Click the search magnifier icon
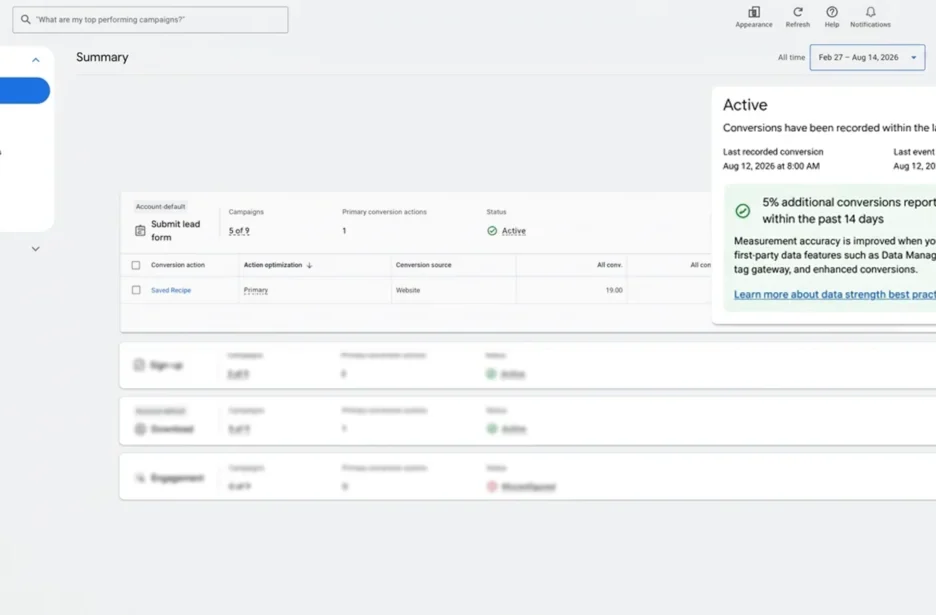This screenshot has height=615, width=936. pyautogui.click(x=26, y=20)
